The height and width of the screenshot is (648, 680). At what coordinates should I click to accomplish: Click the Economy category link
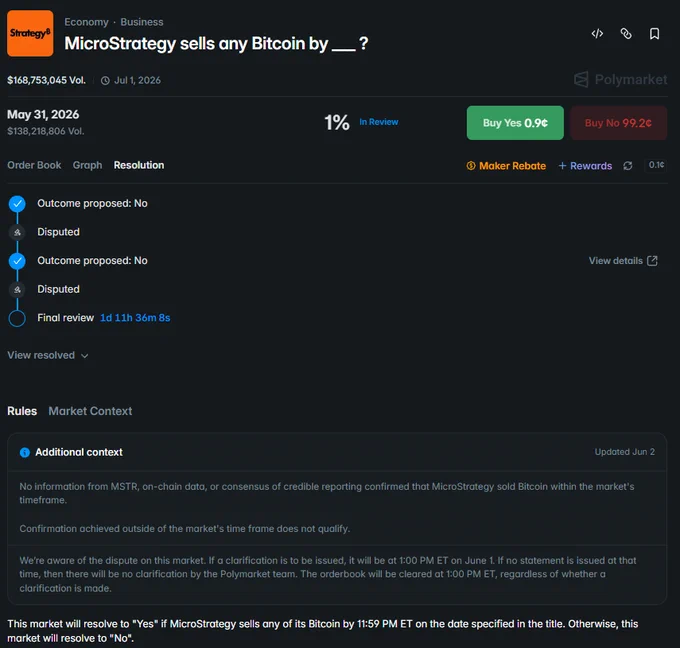point(86,22)
